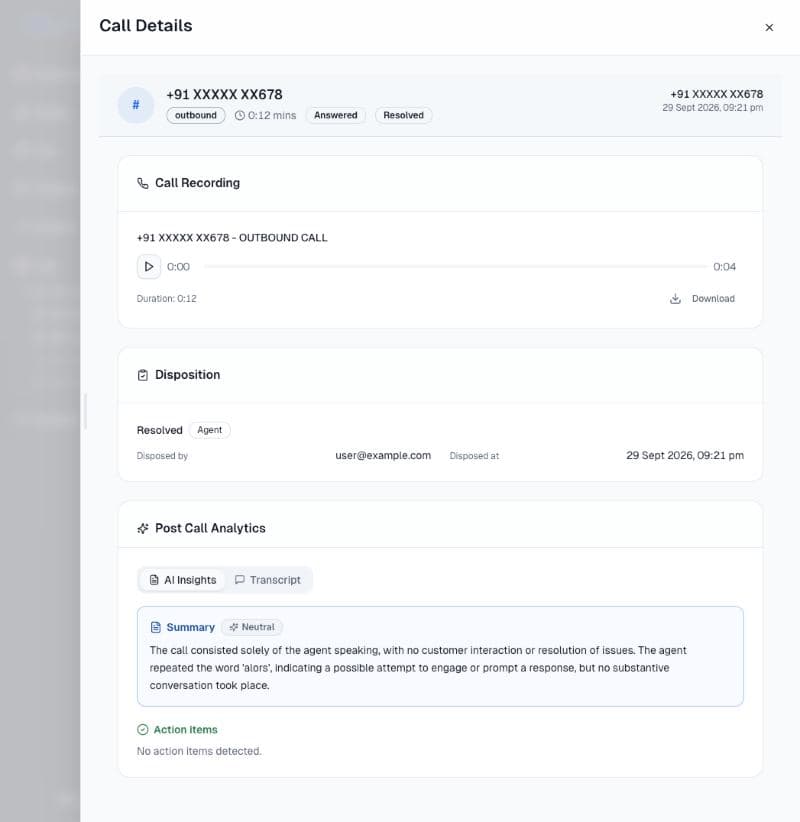800x822 pixels.
Task: Click the '0:00' recording start time
Action: [178, 267]
